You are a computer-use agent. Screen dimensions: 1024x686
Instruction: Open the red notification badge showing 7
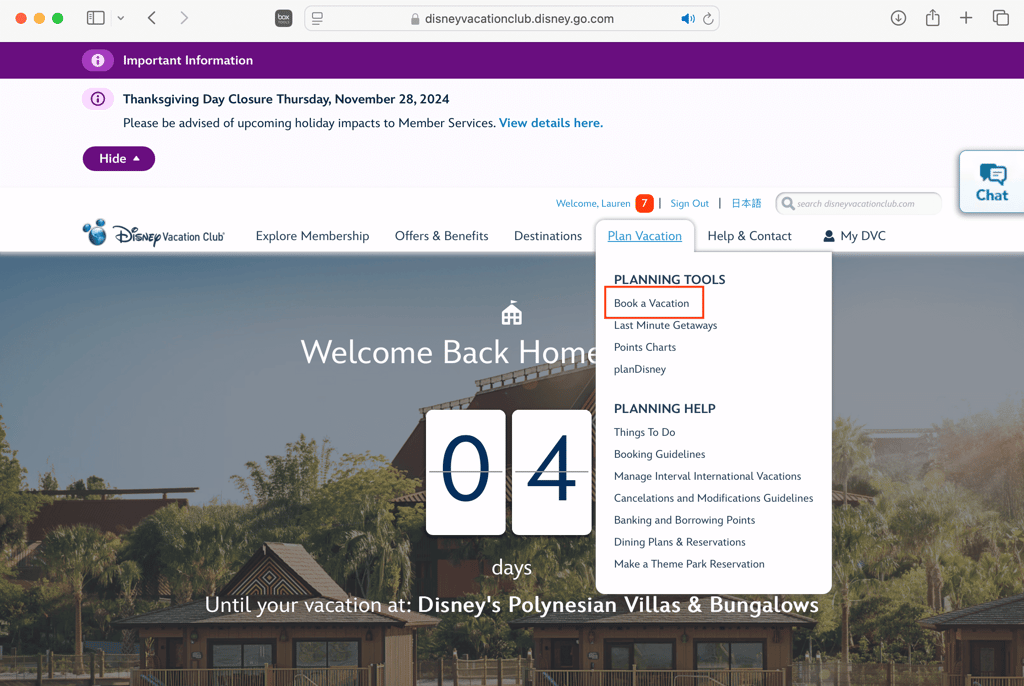click(x=645, y=203)
